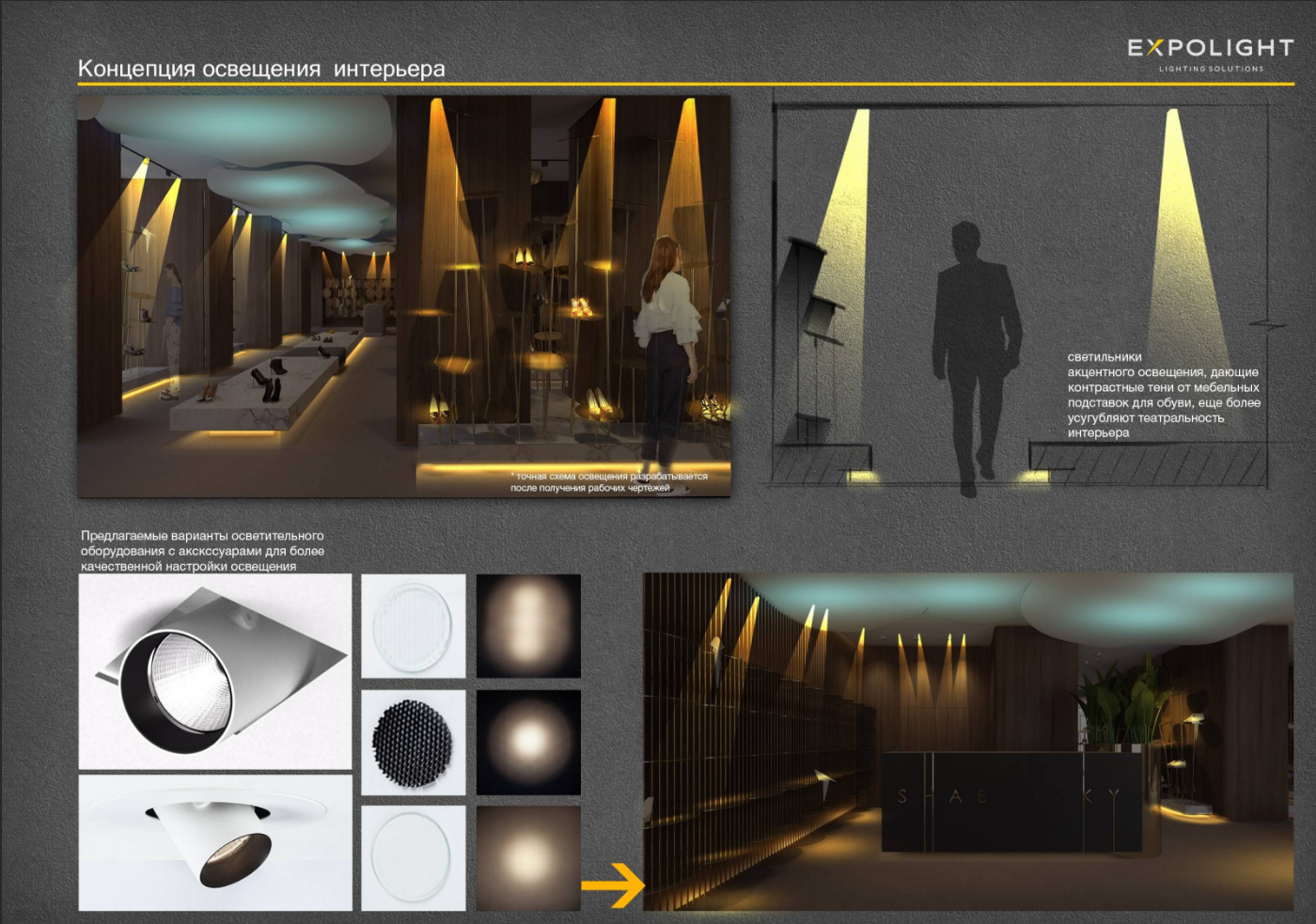Select the middle round beam pattern sample
Image resolution: width=1316 pixels, height=924 pixels.
[x=528, y=742]
